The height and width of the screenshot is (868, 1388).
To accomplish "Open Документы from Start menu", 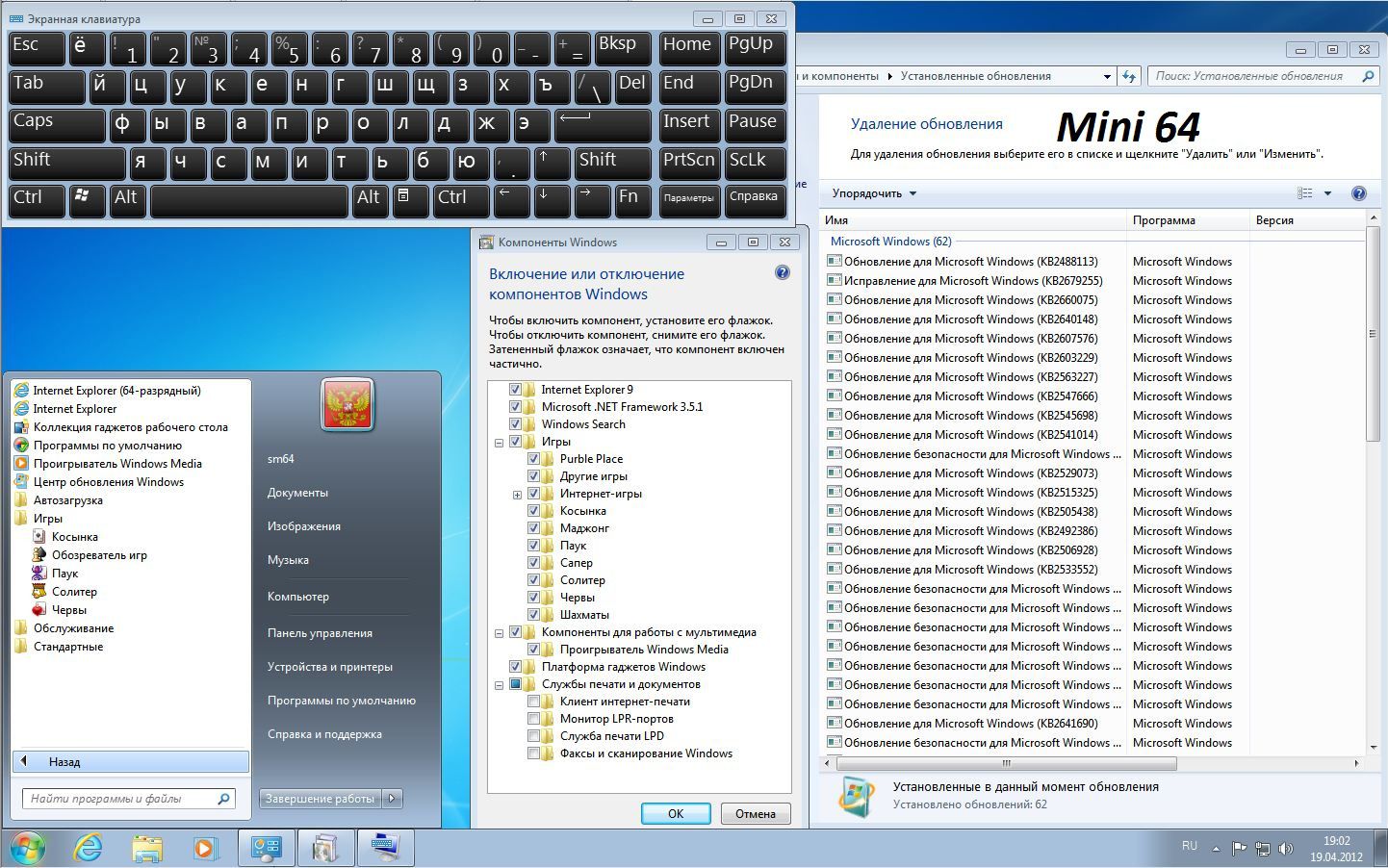I will 297,493.
